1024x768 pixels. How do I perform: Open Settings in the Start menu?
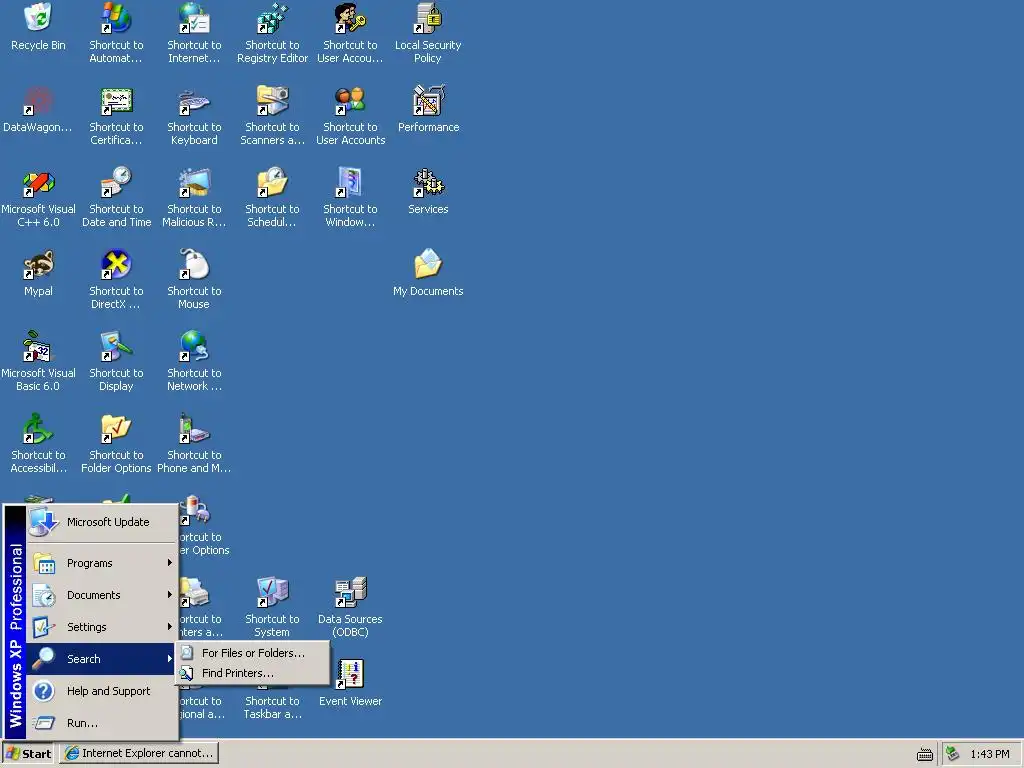[103, 627]
